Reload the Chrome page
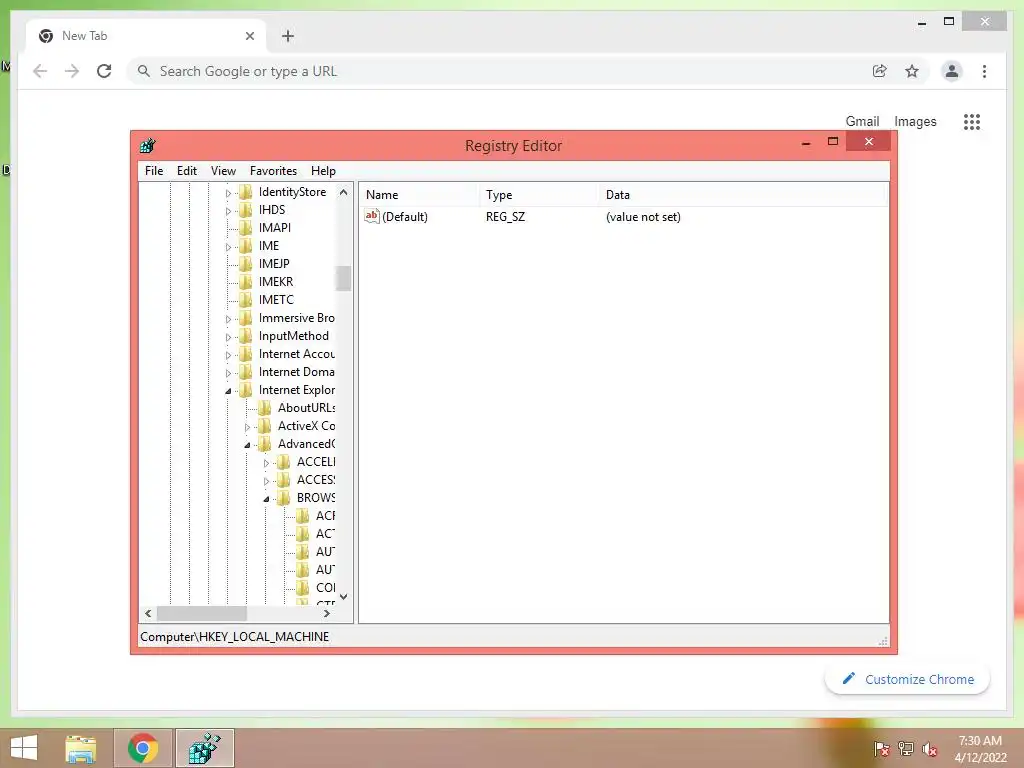The width and height of the screenshot is (1024, 768). point(104,71)
